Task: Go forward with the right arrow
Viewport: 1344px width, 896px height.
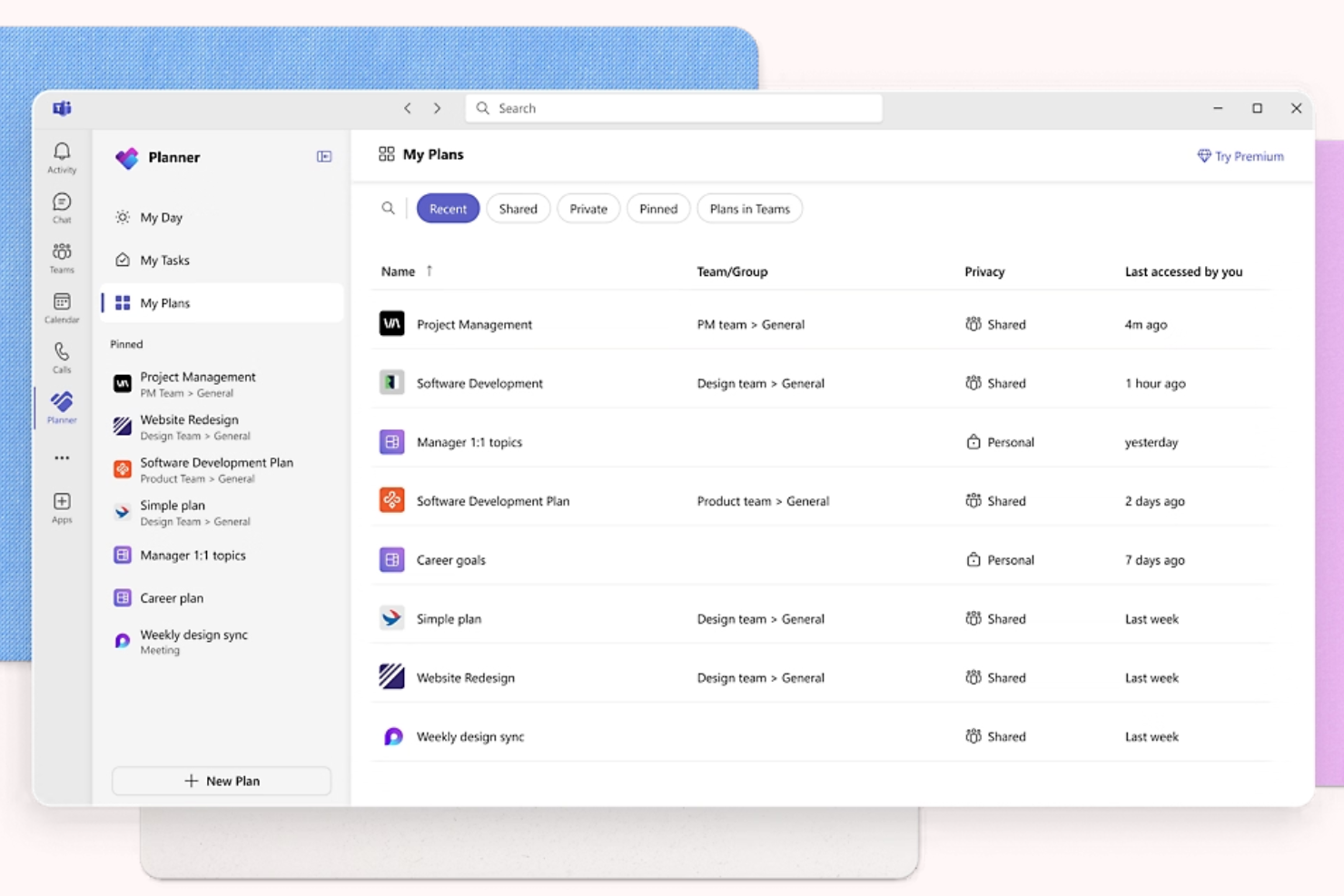Action: click(437, 108)
